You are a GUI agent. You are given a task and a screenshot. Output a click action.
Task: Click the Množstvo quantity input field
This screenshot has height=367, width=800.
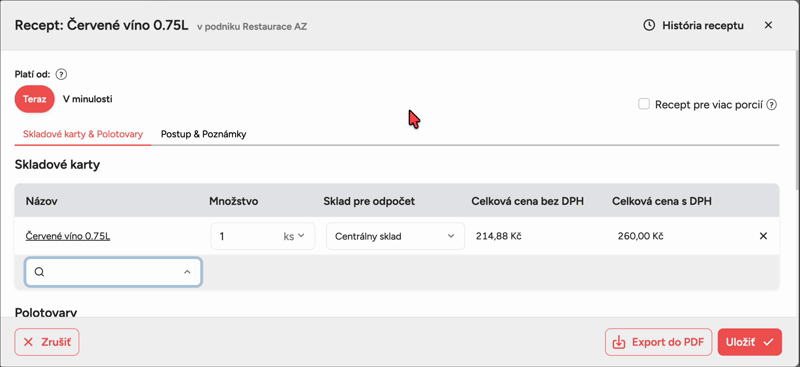(x=246, y=236)
